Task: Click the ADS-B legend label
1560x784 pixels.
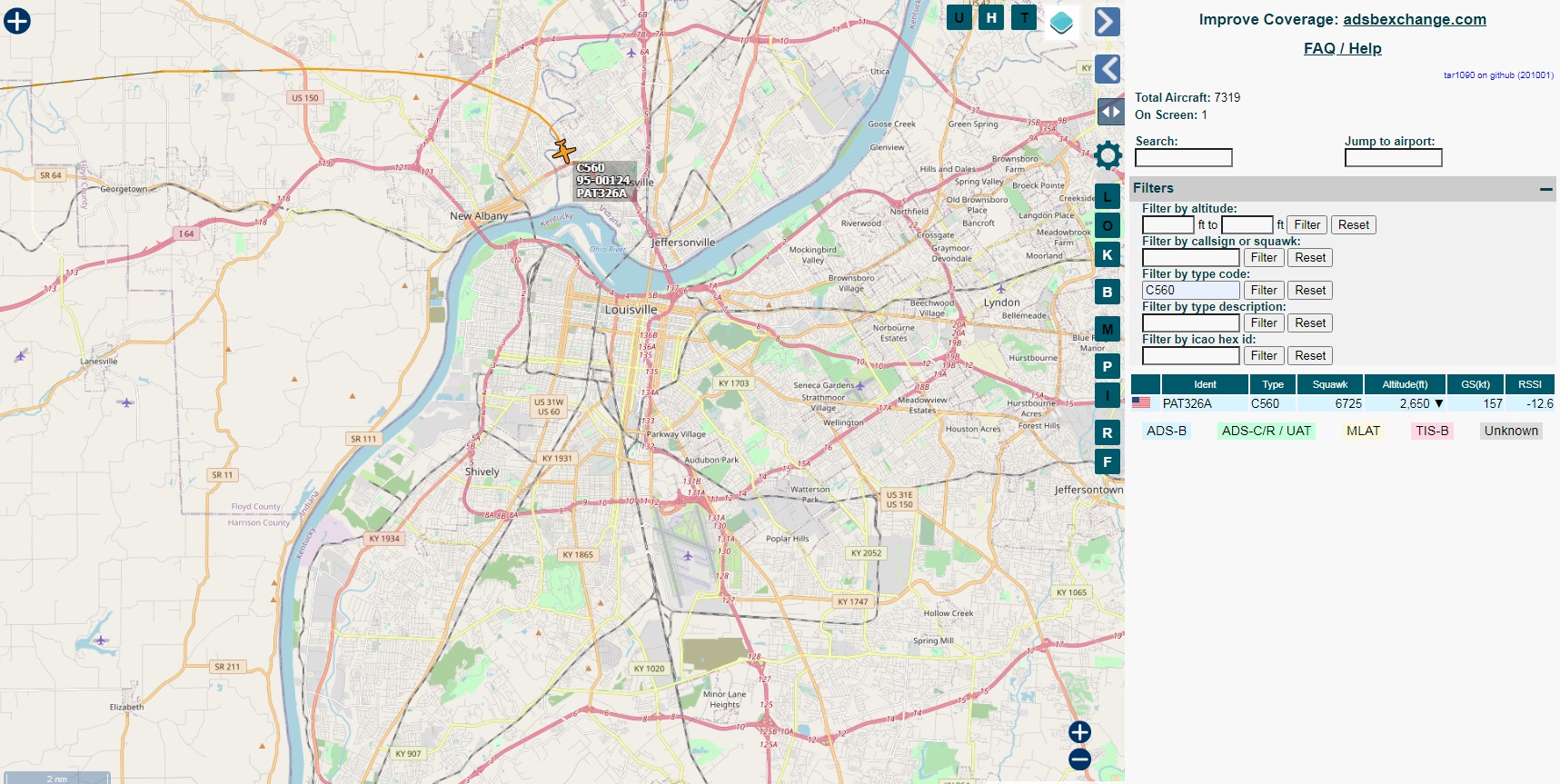Action: (x=1167, y=431)
